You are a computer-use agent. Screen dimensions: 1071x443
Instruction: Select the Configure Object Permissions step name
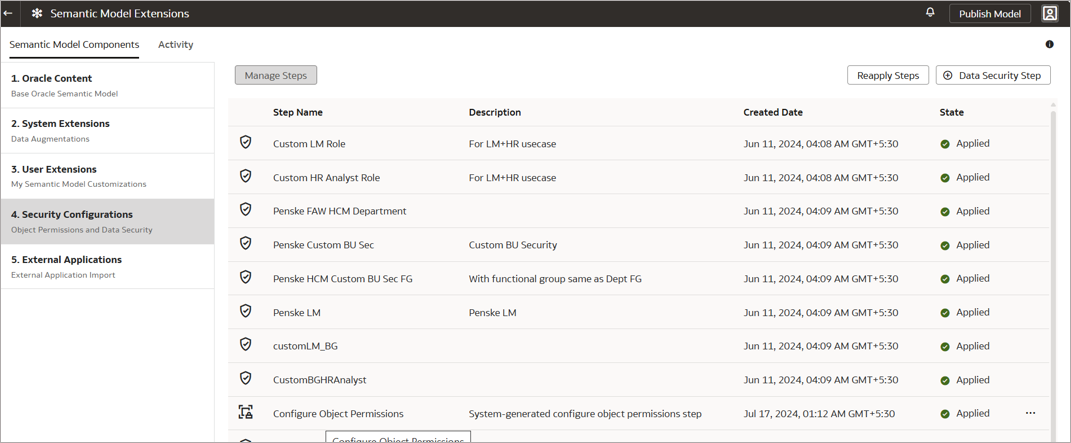(x=338, y=414)
